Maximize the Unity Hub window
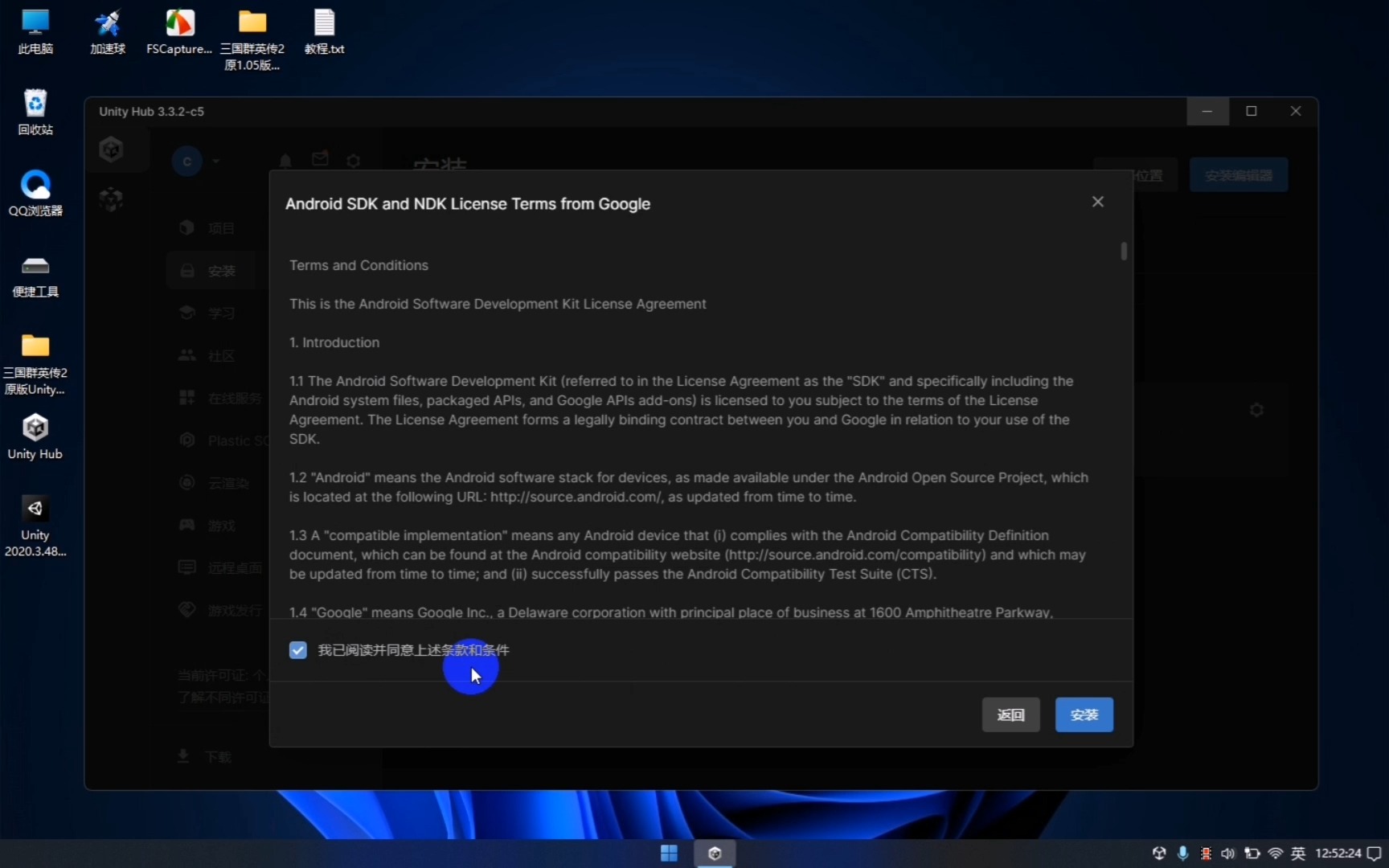Image resolution: width=1389 pixels, height=868 pixels. 1251,111
